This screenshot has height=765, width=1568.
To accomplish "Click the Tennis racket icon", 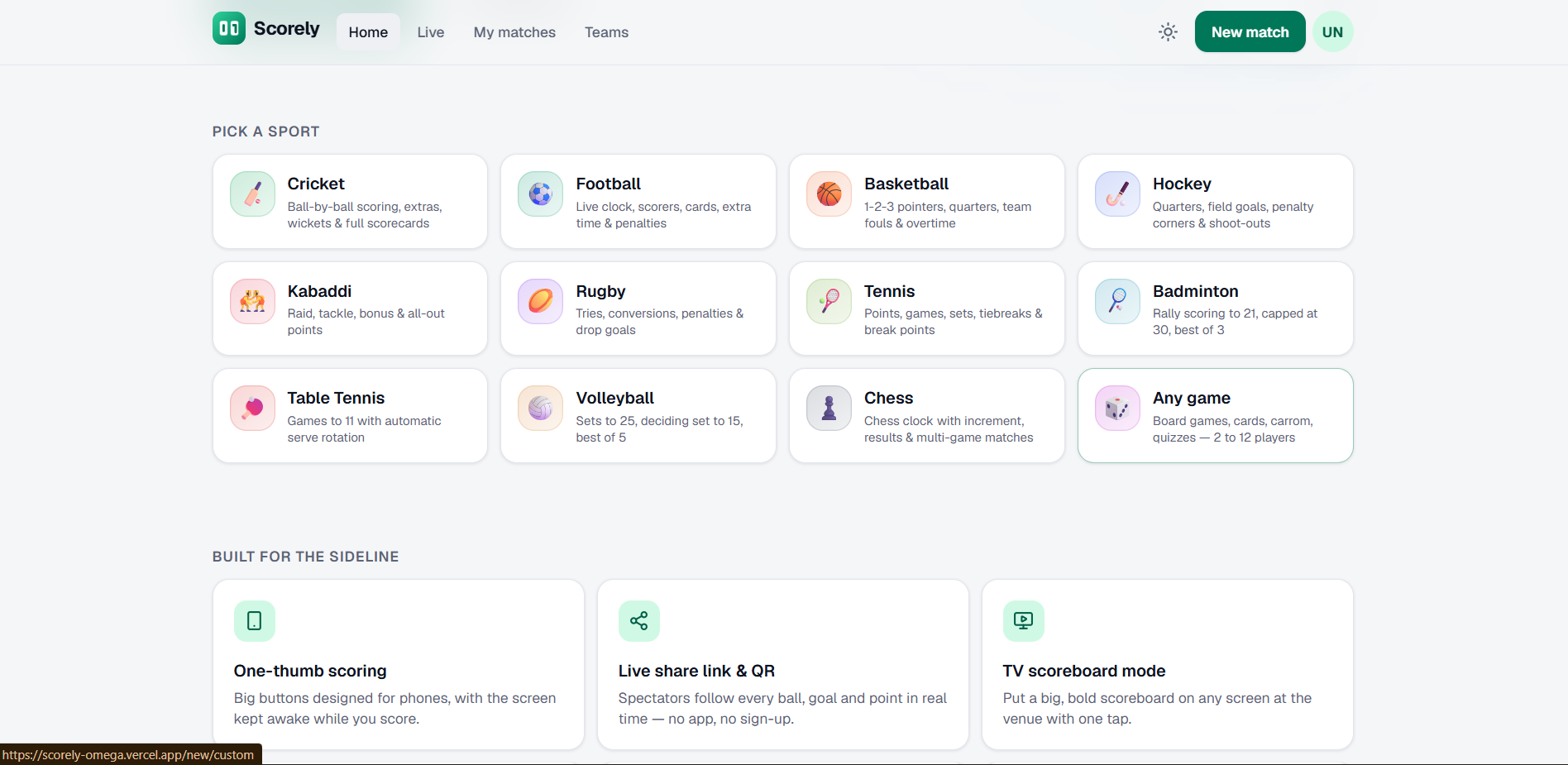I will pyautogui.click(x=829, y=301).
